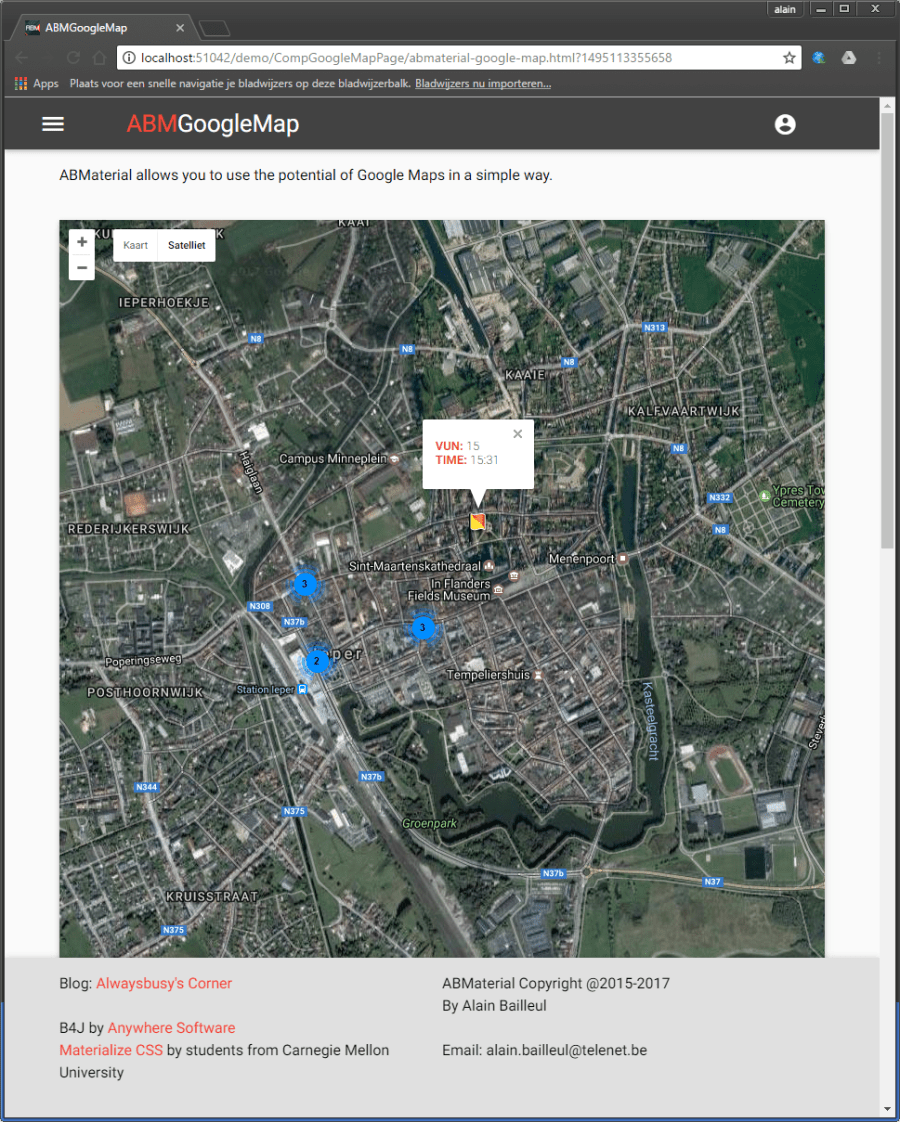Switch map to Kaart view

136,245
